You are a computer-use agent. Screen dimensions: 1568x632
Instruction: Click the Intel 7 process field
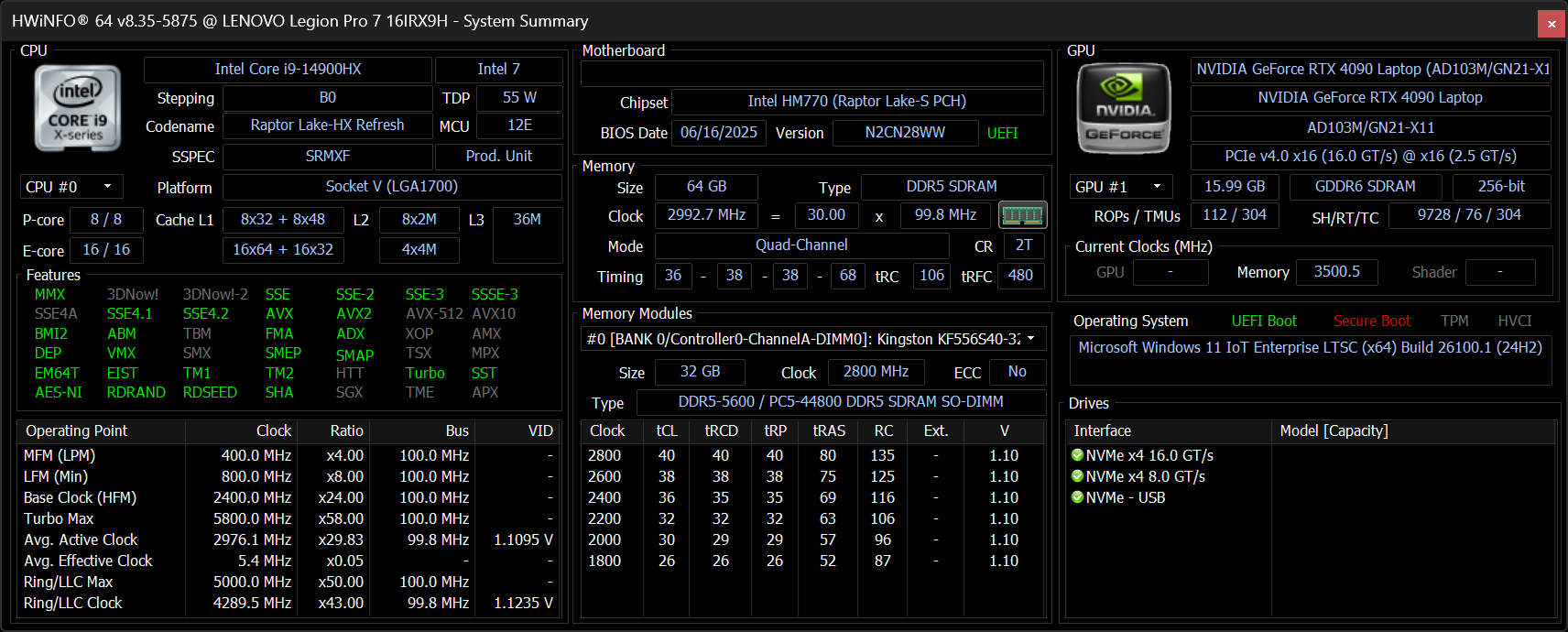pos(498,70)
